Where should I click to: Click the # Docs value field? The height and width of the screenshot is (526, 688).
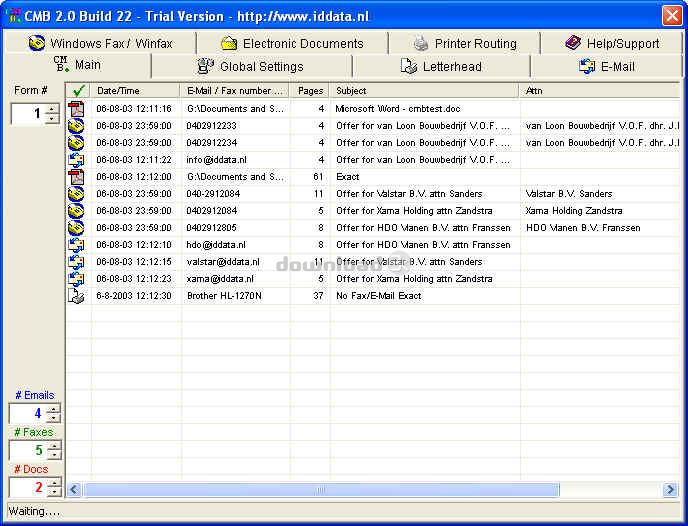[29, 487]
